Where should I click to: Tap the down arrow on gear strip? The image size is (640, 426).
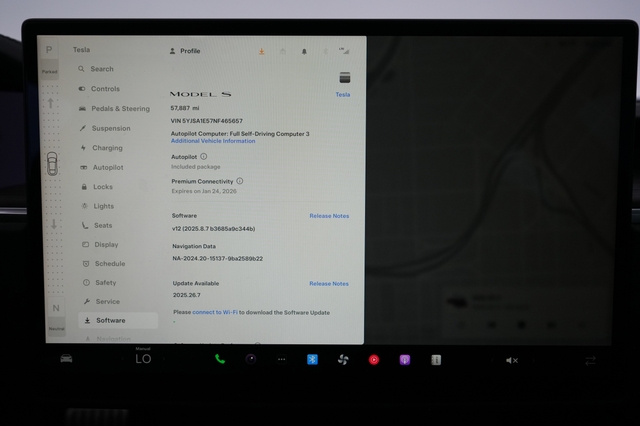click(54, 224)
